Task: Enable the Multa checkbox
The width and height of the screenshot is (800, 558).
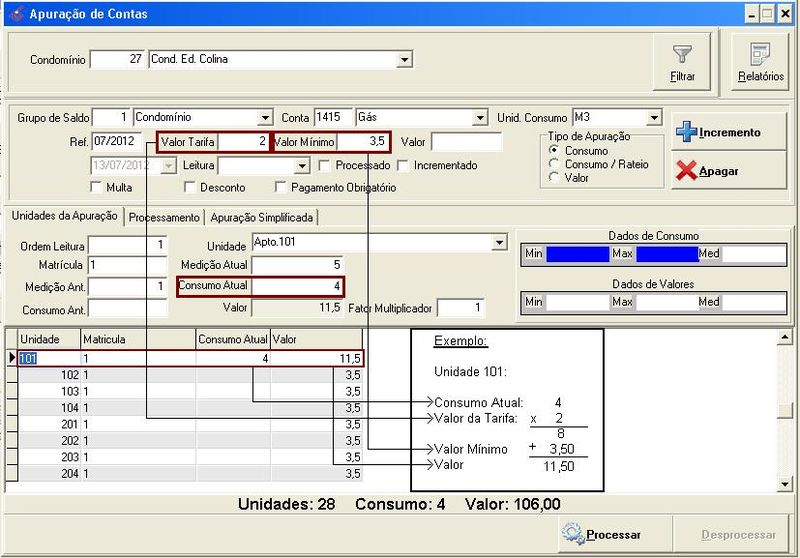Action: 96,187
